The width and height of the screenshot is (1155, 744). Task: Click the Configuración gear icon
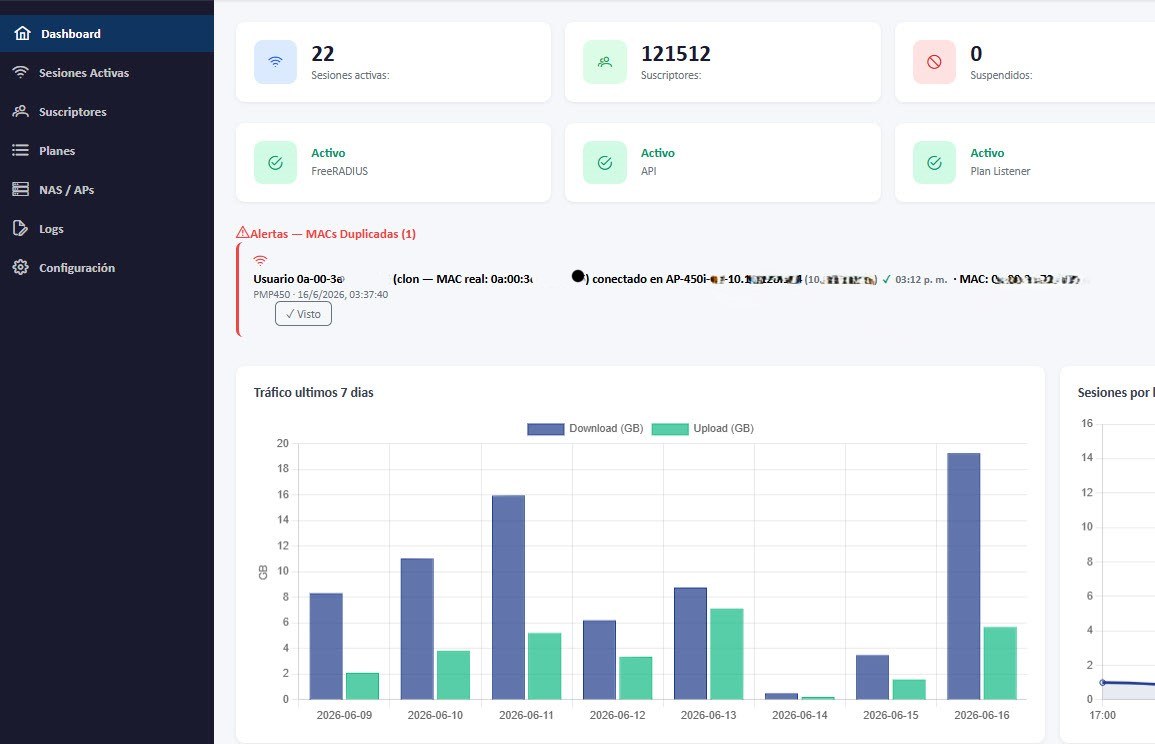[21, 267]
